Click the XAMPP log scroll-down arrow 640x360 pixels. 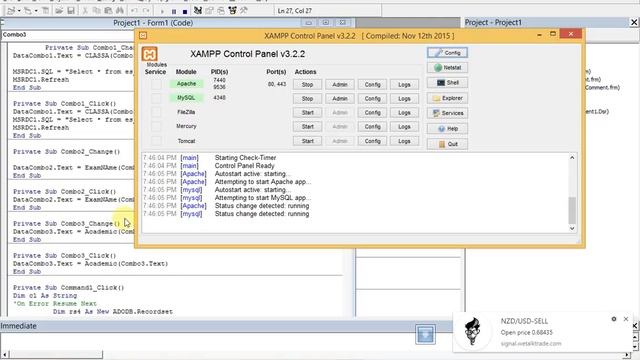[x=572, y=229]
